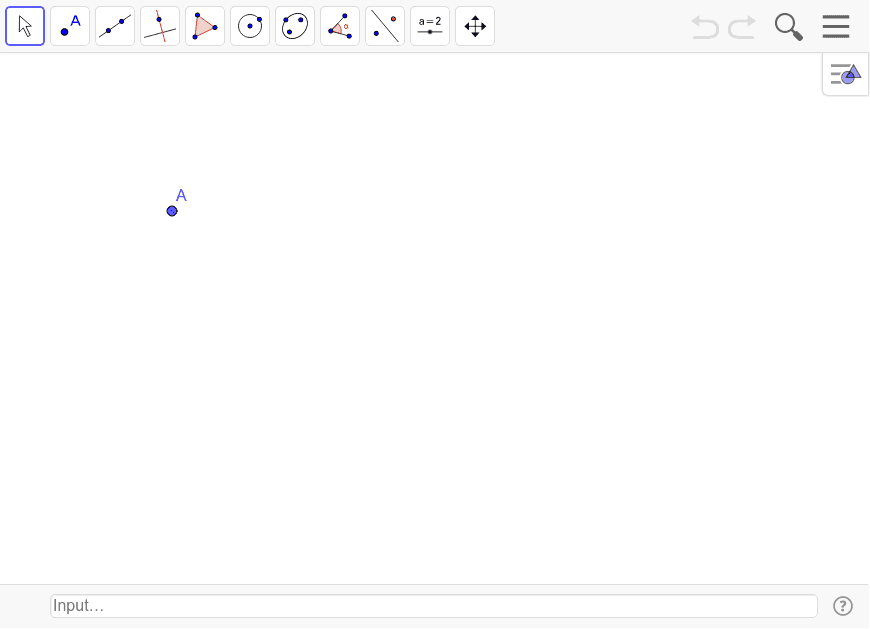Image resolution: width=870 pixels, height=629 pixels.
Task: Click the label of point A
Action: point(181,195)
